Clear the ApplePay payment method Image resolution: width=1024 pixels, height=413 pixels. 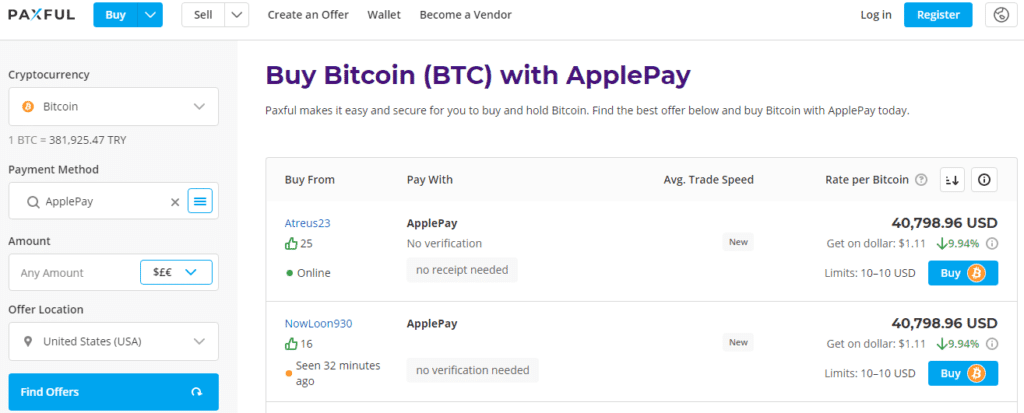175,202
